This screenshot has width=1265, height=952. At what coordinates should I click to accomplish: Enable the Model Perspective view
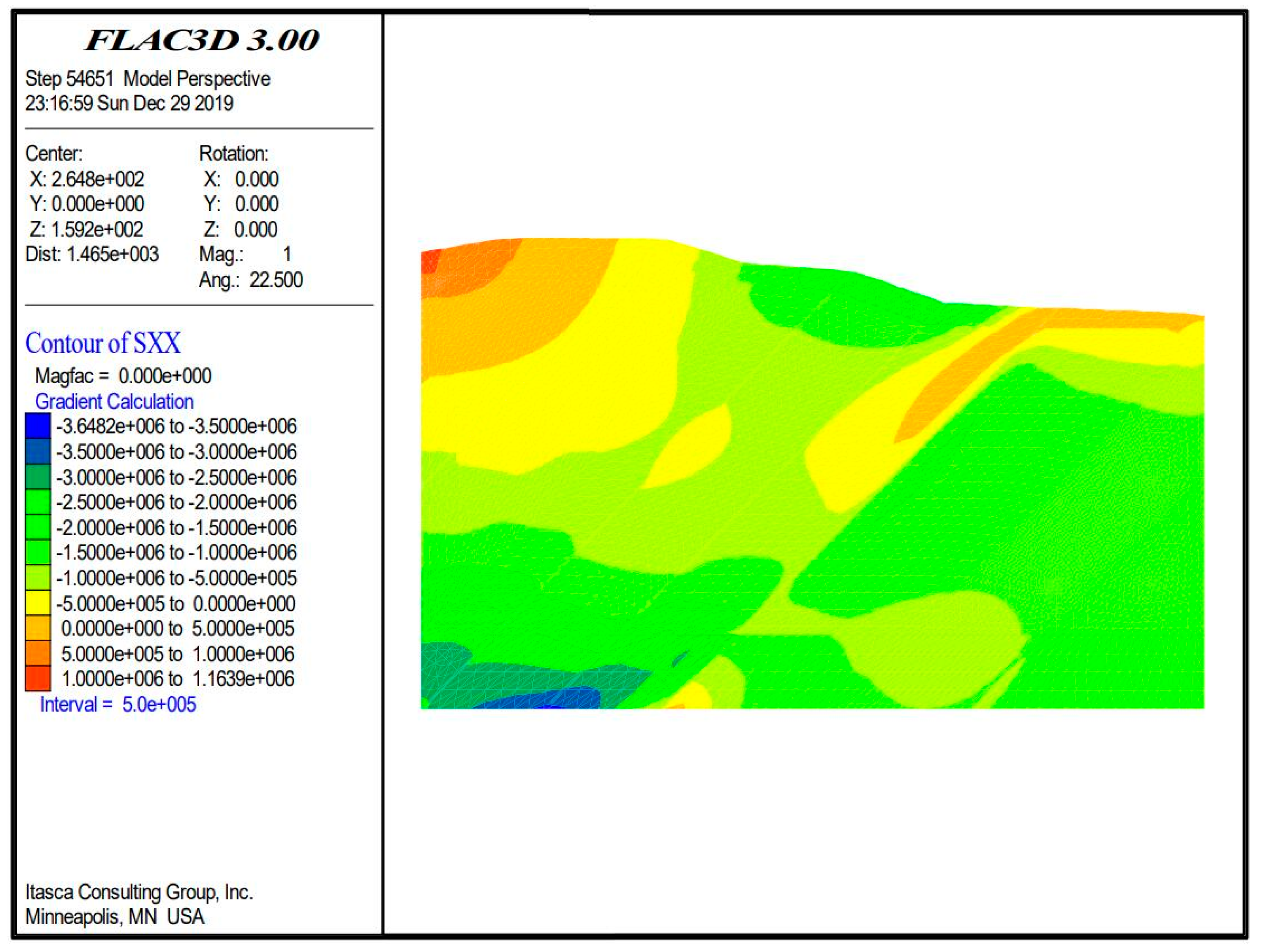tap(197, 79)
